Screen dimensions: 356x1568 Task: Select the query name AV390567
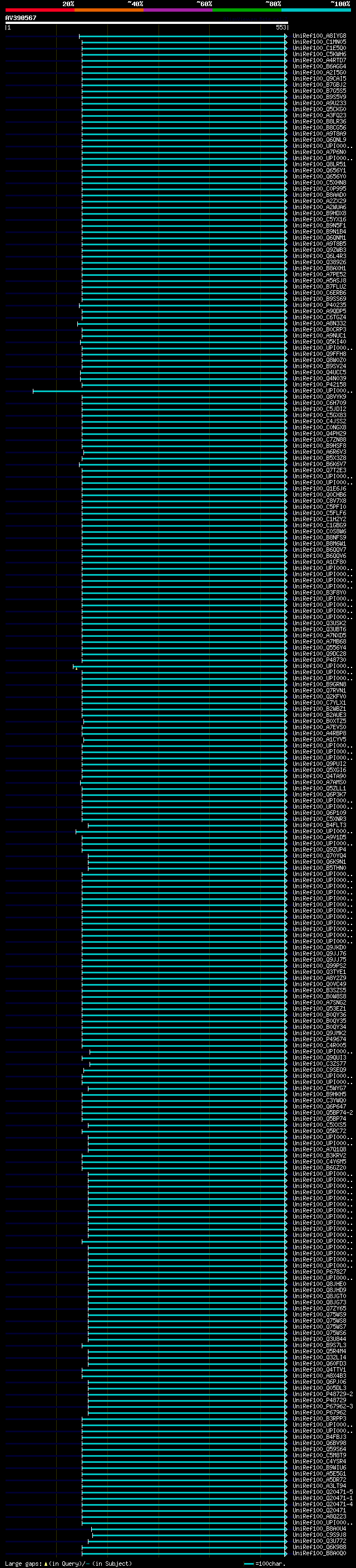point(21,18)
